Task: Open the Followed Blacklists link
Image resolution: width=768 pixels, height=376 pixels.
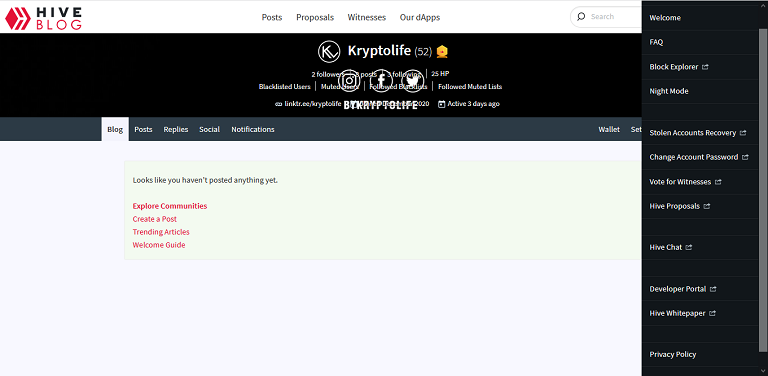Action: click(x=398, y=87)
